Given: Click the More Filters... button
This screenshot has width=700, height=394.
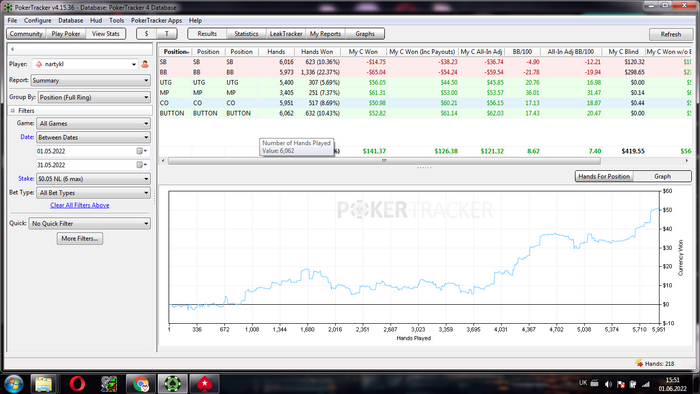Looking at the screenshot, I should [x=80, y=238].
